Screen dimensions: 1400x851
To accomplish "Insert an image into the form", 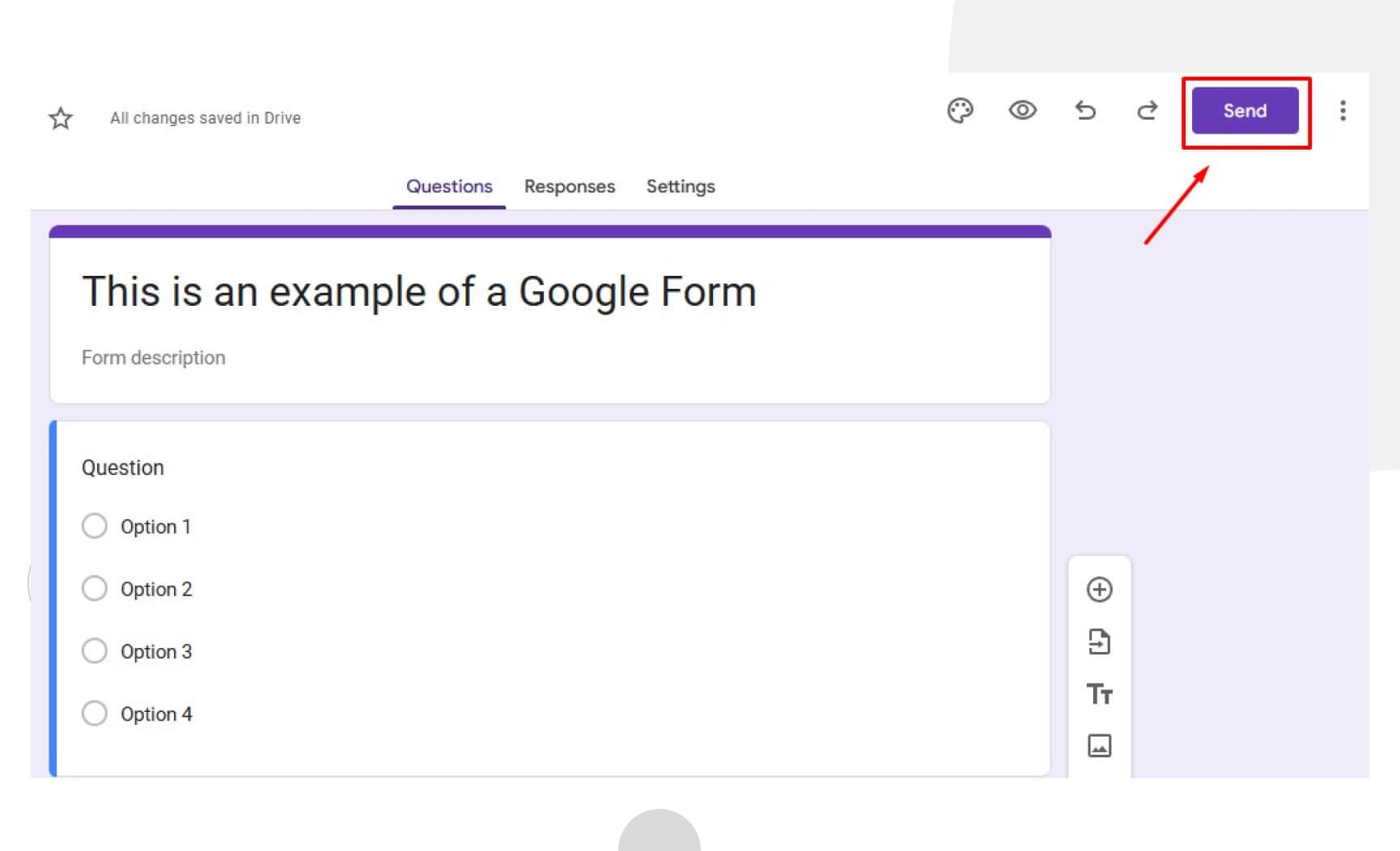I will 1099,745.
